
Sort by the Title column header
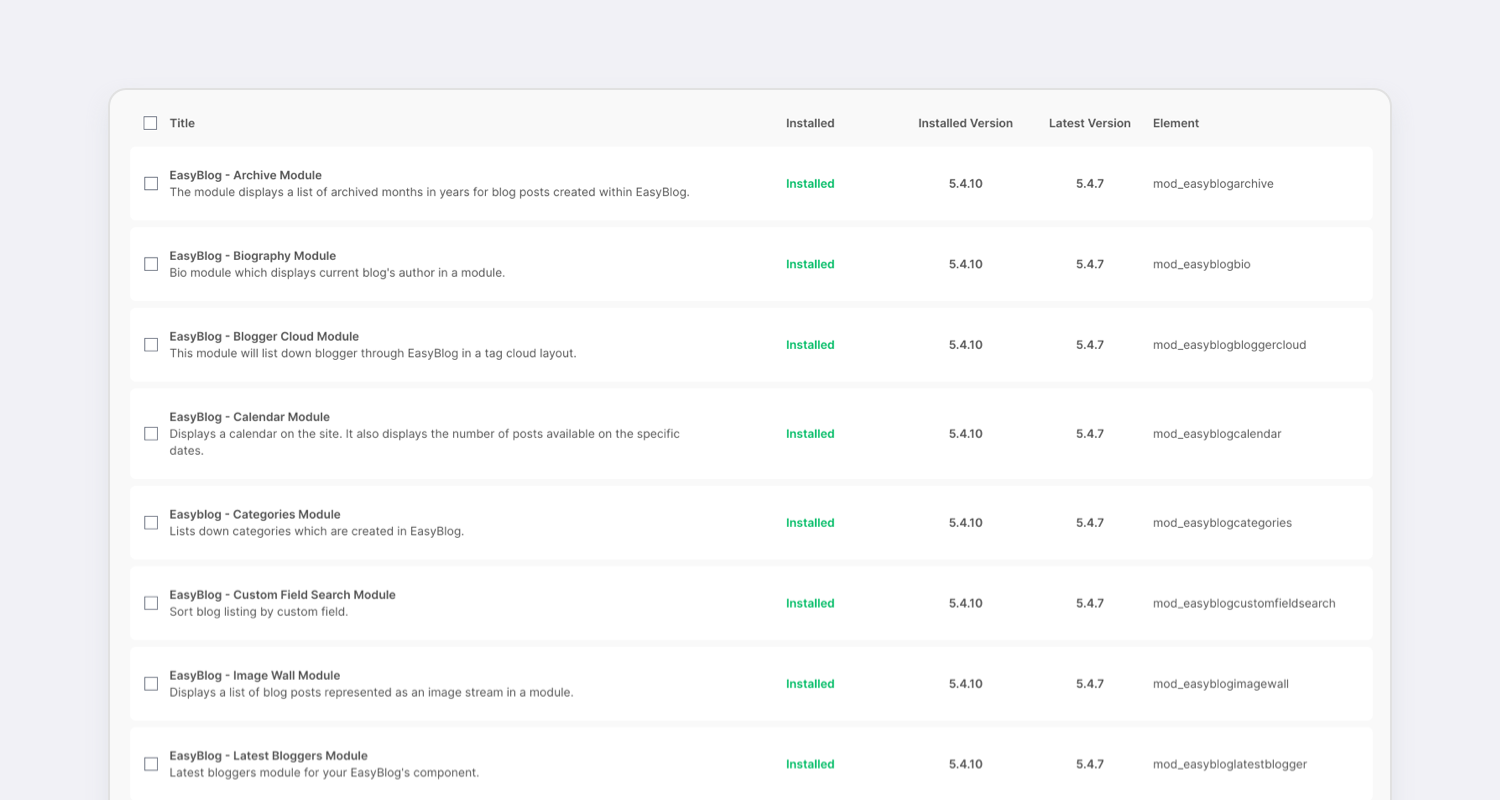(182, 123)
